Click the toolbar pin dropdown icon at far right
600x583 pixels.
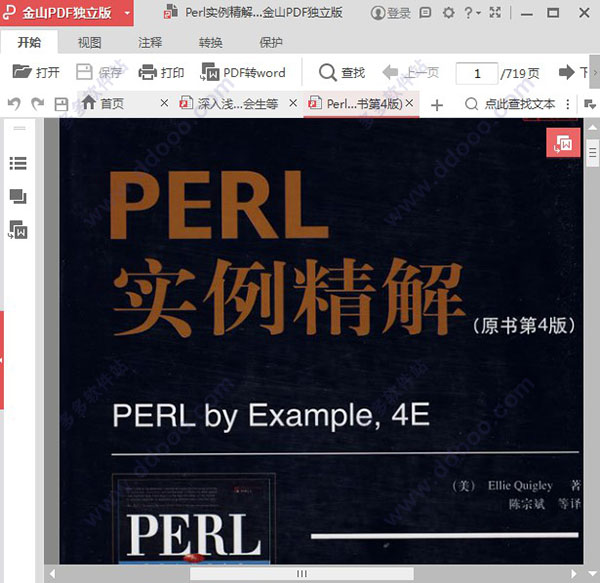point(590,104)
